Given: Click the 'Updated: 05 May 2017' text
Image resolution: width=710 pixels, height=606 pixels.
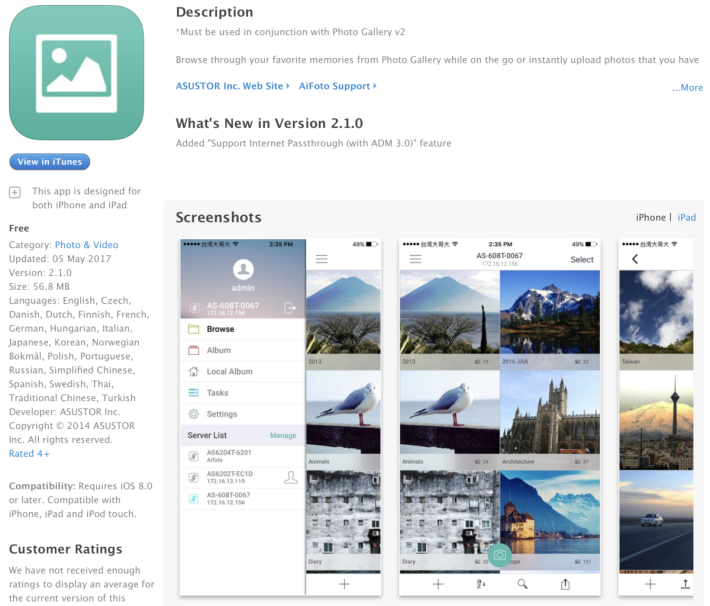Looking at the screenshot, I should (x=60, y=259).
